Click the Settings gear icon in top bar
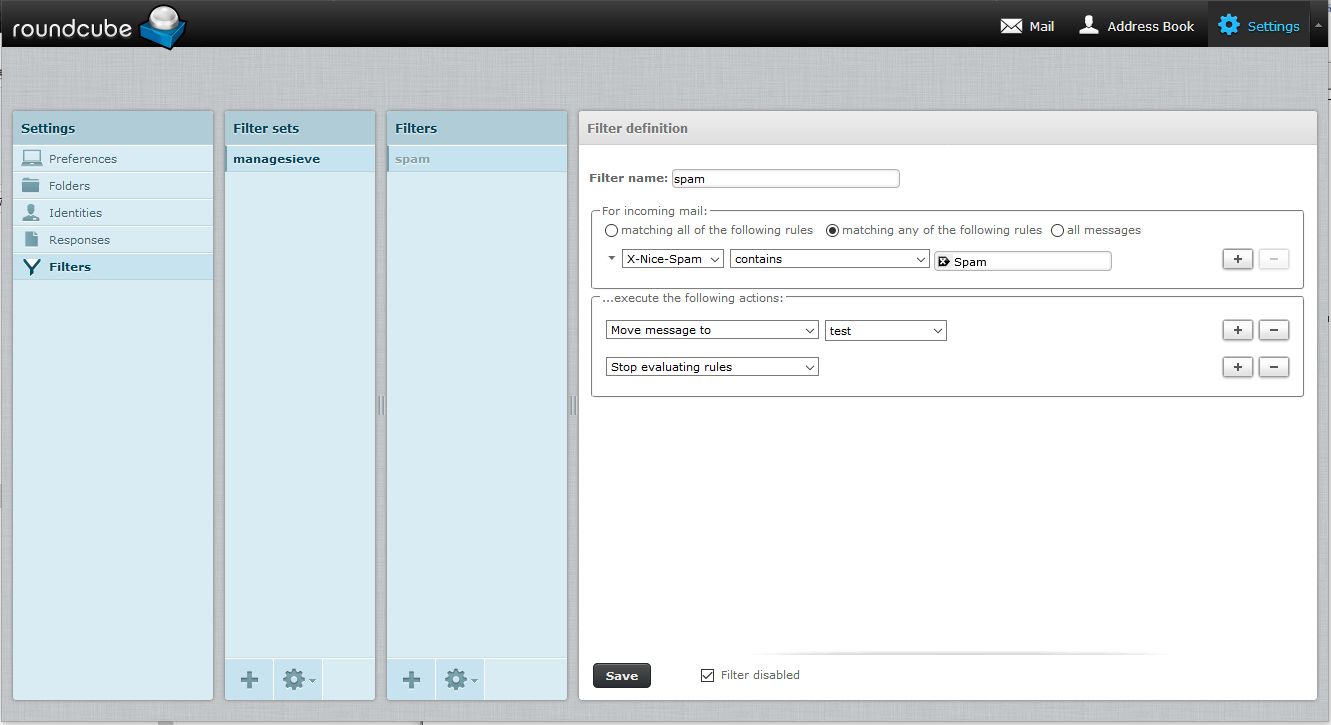Image resolution: width=1331 pixels, height=725 pixels. click(1229, 26)
